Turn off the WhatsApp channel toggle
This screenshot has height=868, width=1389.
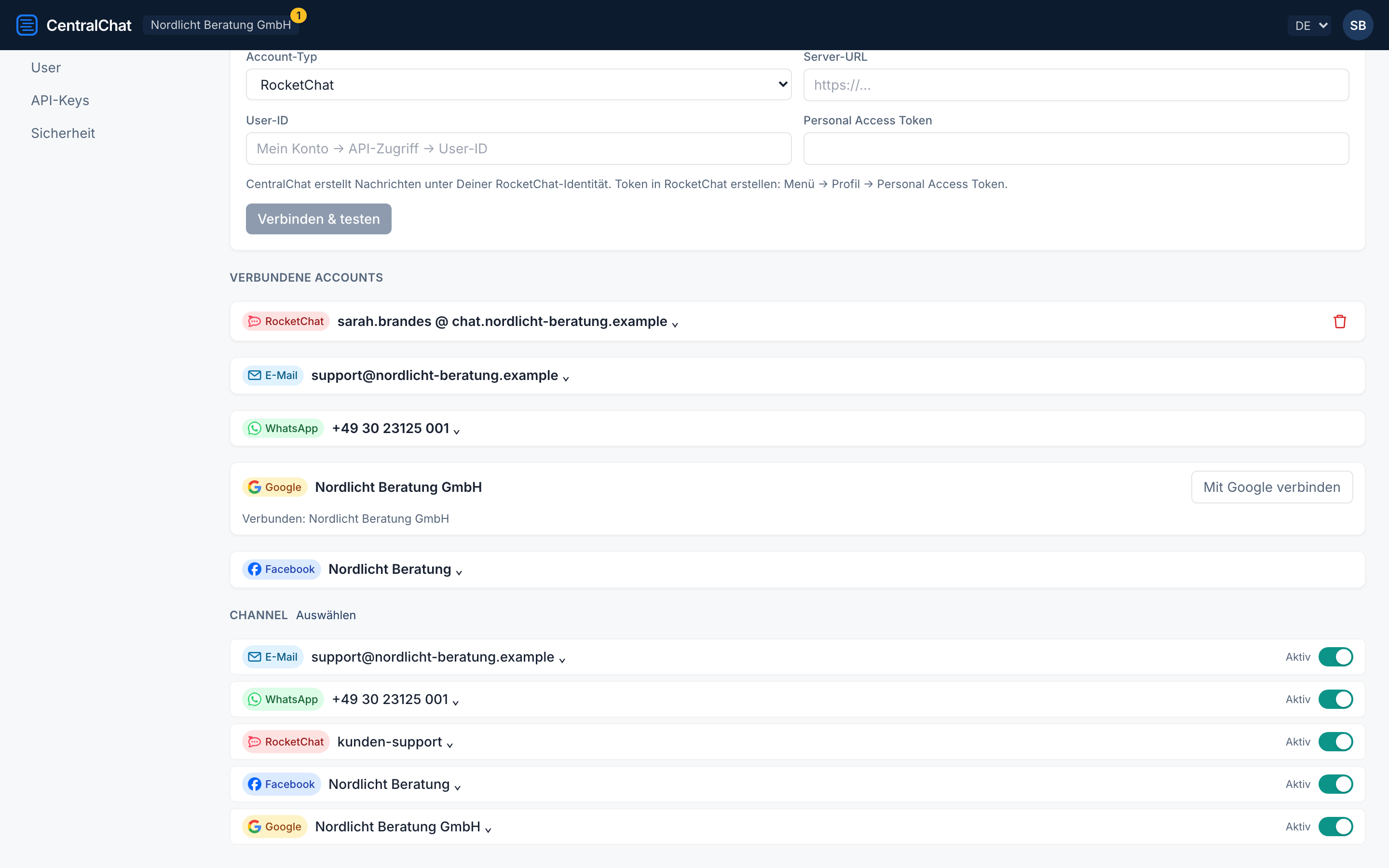(1335, 699)
